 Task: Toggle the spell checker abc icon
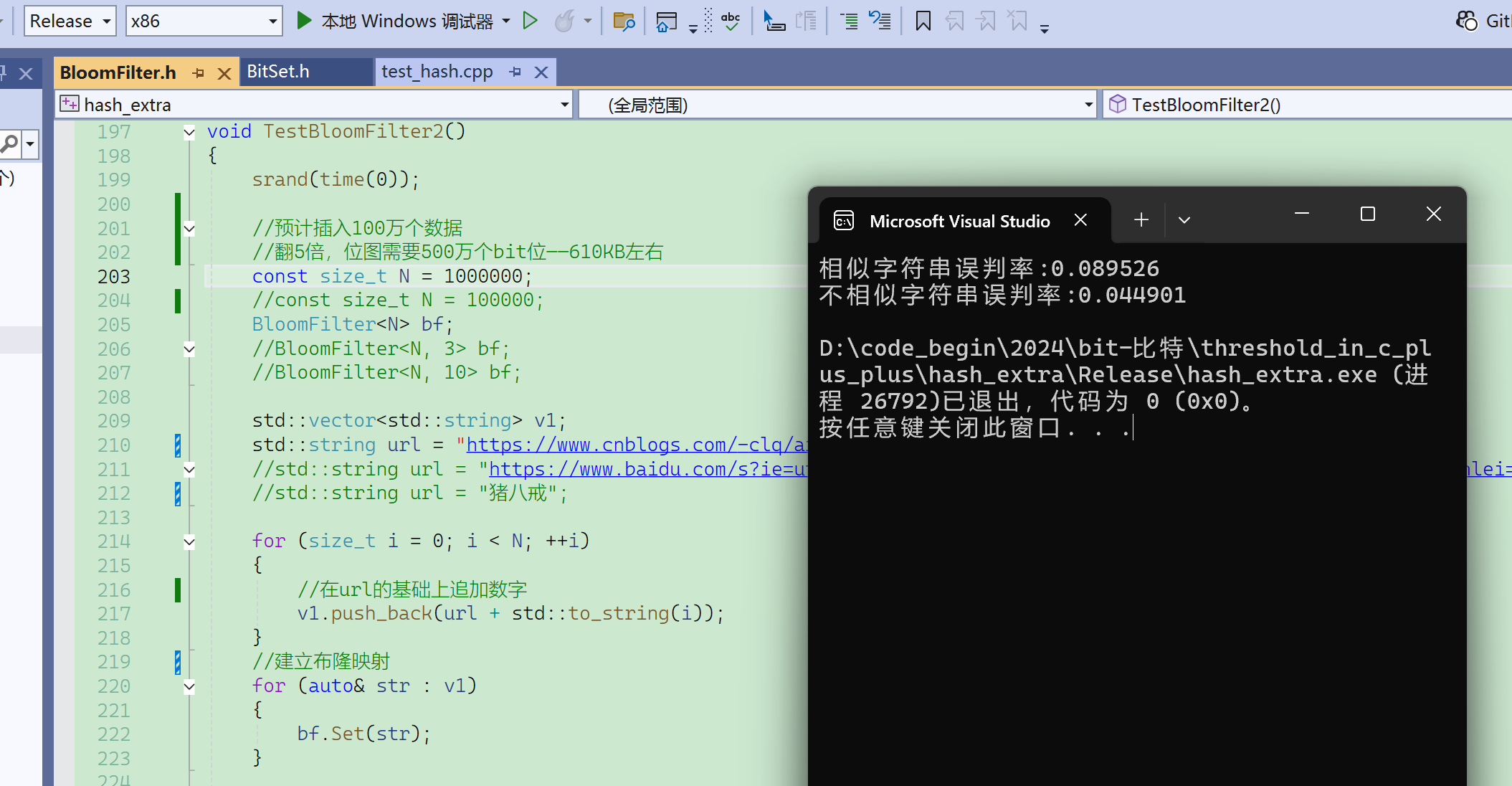pyautogui.click(x=731, y=21)
